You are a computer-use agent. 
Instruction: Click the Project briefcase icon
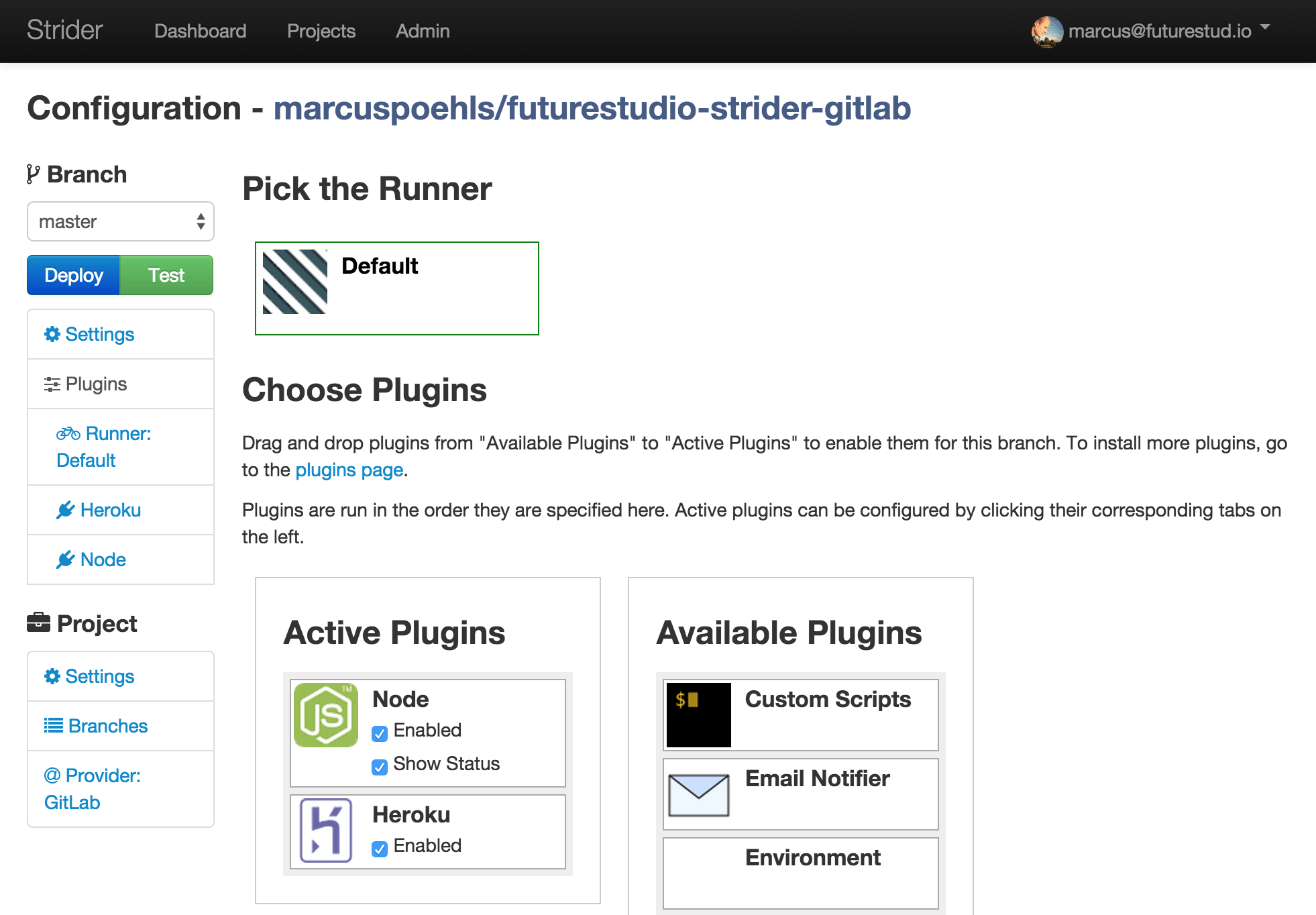38,623
